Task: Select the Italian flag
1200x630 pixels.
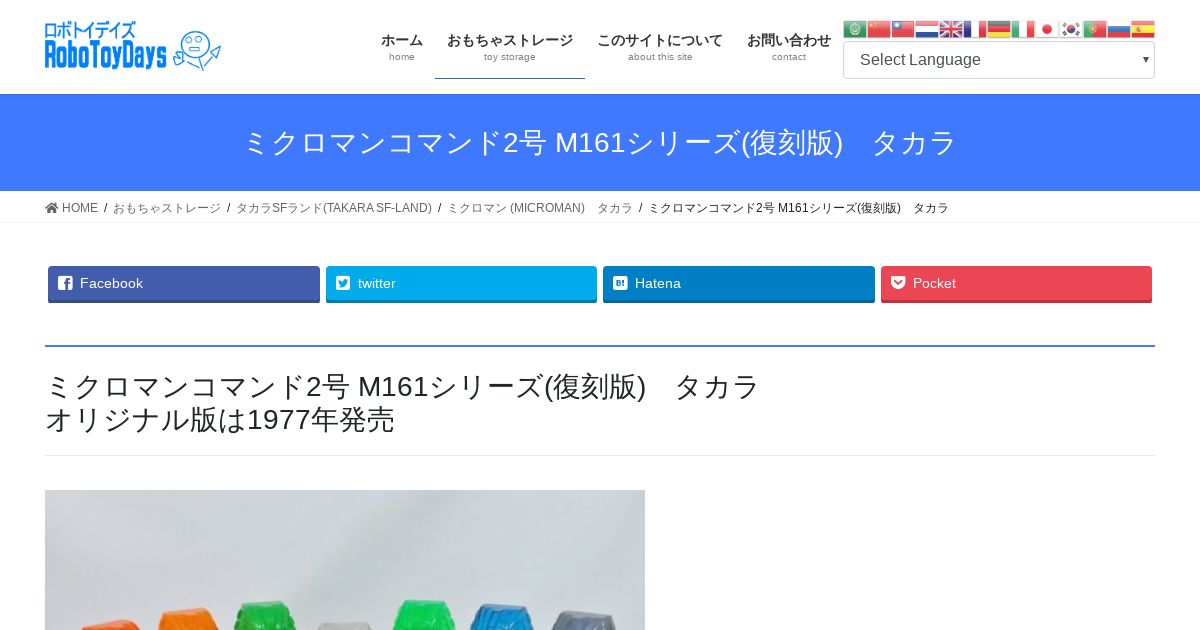Action: point(1023,29)
